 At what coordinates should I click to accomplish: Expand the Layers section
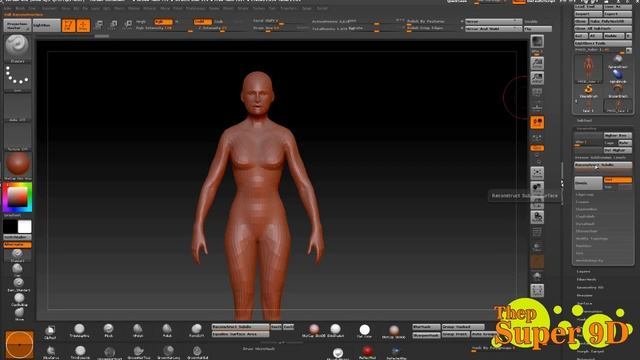(584, 271)
